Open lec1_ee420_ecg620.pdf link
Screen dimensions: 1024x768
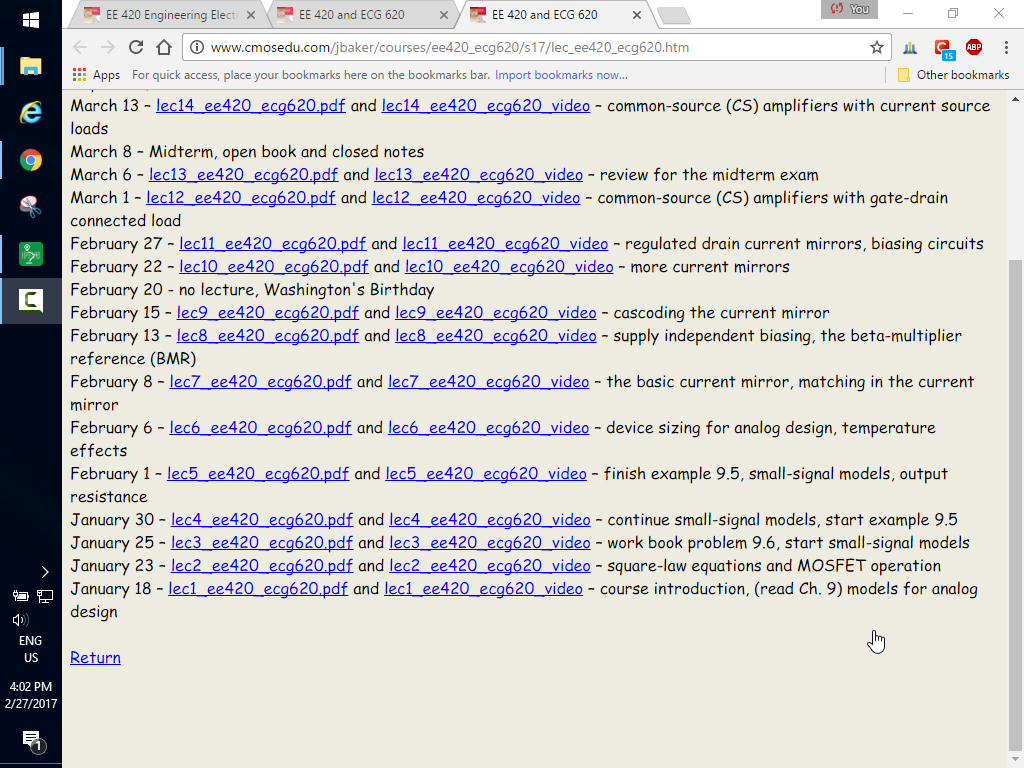(258, 589)
